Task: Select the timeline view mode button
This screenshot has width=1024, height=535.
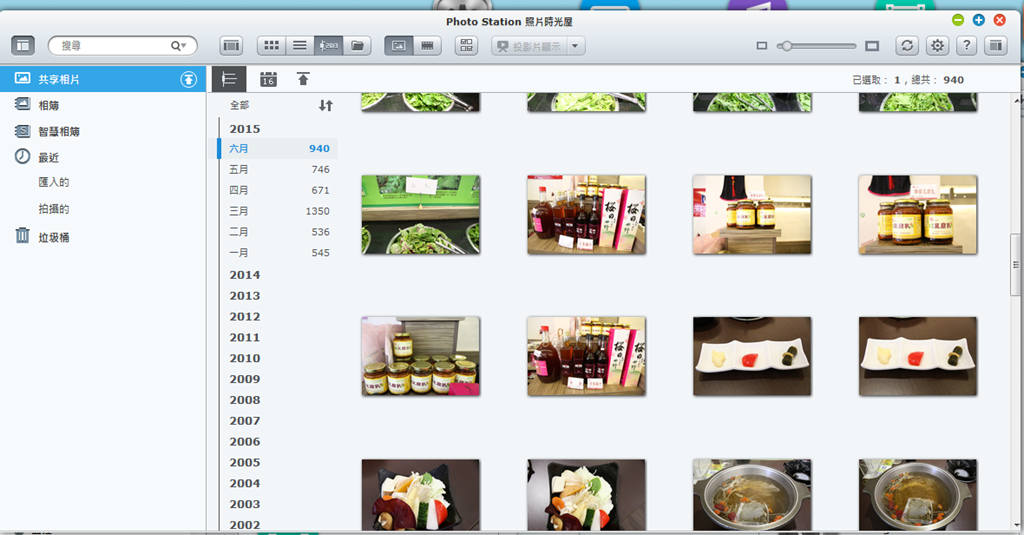Action: [328, 46]
